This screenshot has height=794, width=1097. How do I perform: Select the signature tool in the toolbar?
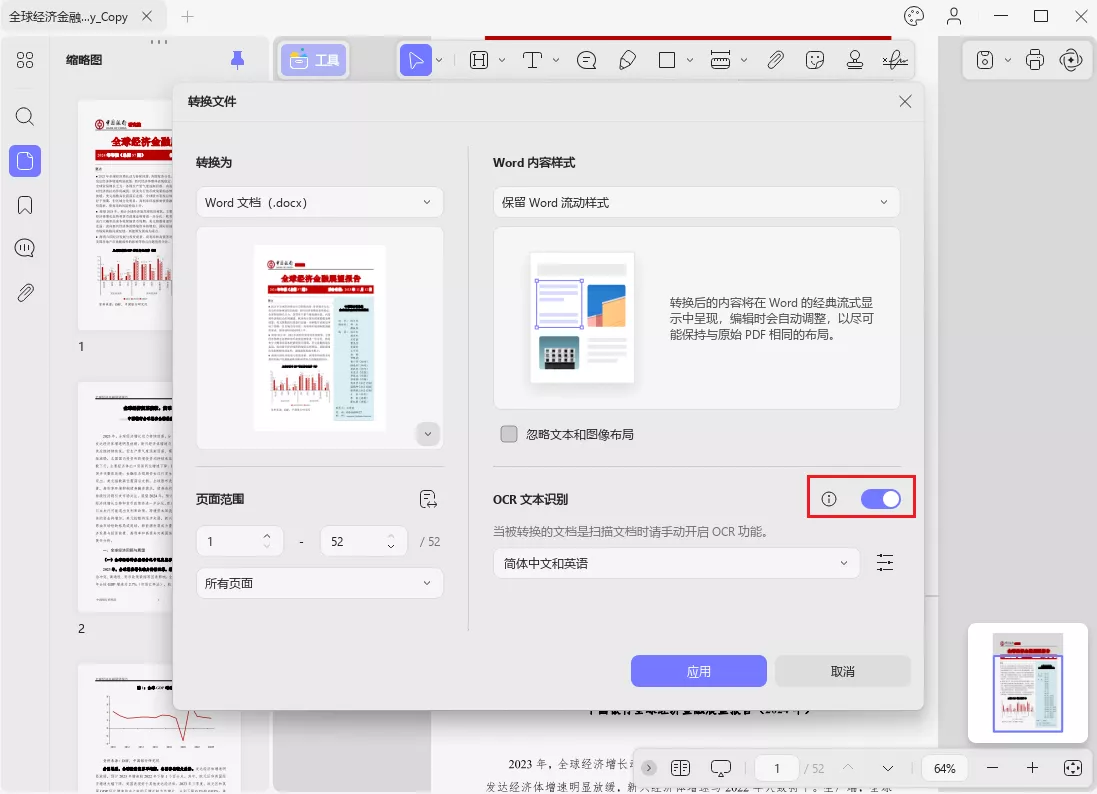point(894,60)
